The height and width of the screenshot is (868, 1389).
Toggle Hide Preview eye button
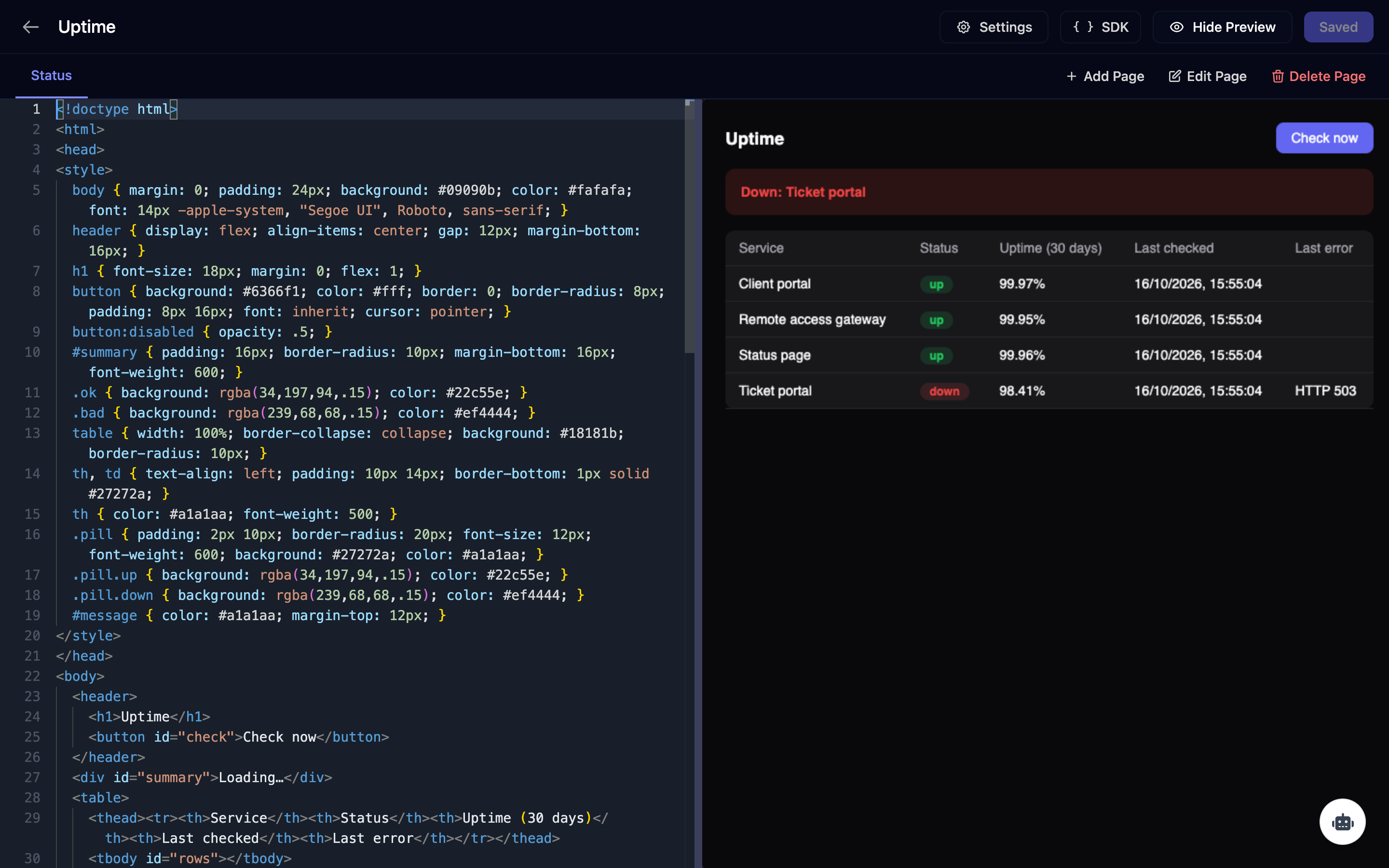(x=1222, y=27)
